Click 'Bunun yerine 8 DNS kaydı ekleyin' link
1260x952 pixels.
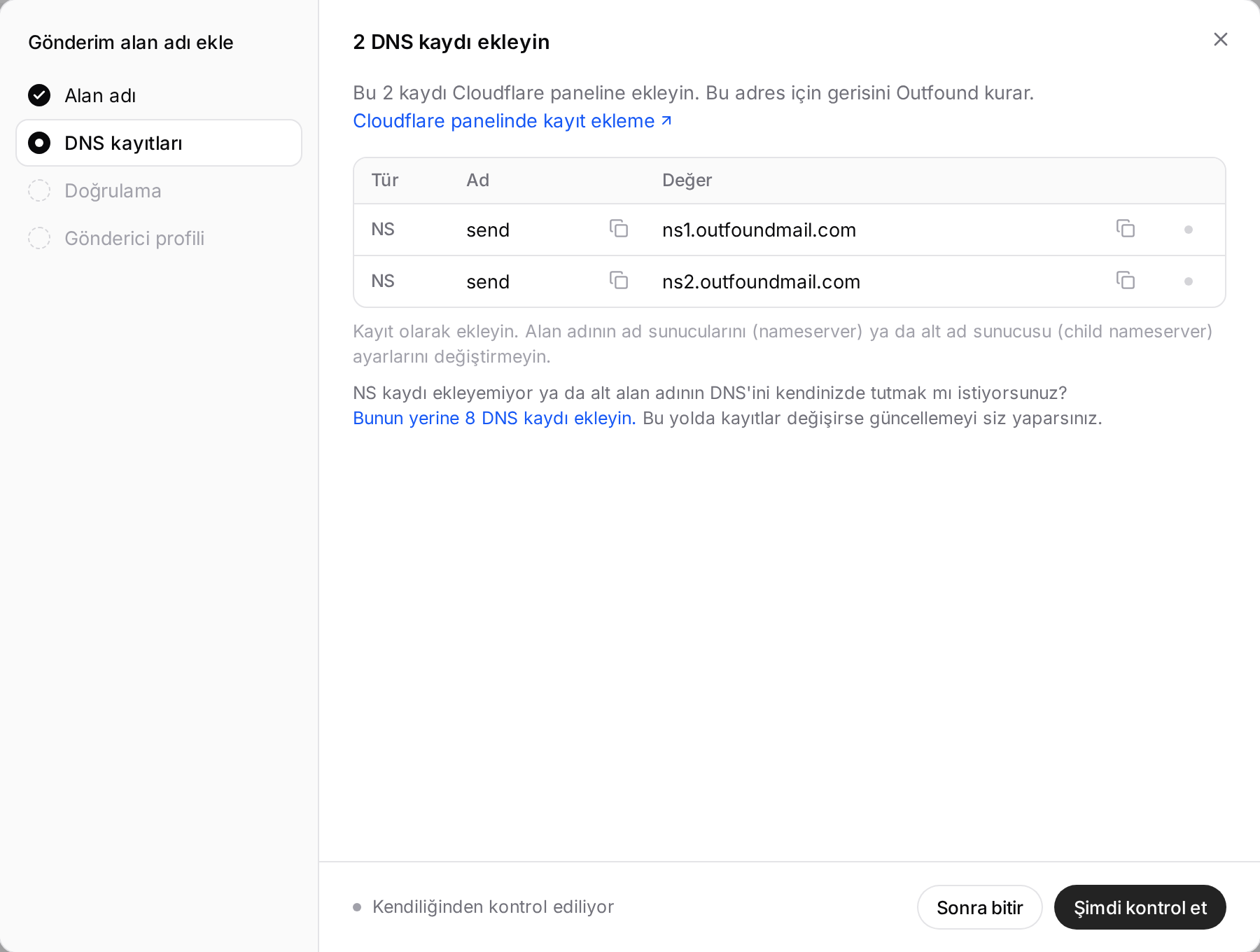point(494,418)
